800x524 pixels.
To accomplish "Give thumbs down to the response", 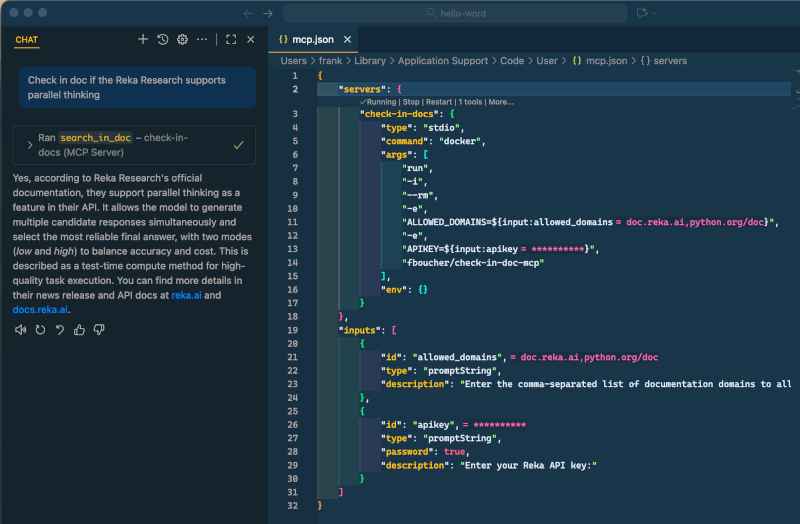I will click(x=99, y=330).
